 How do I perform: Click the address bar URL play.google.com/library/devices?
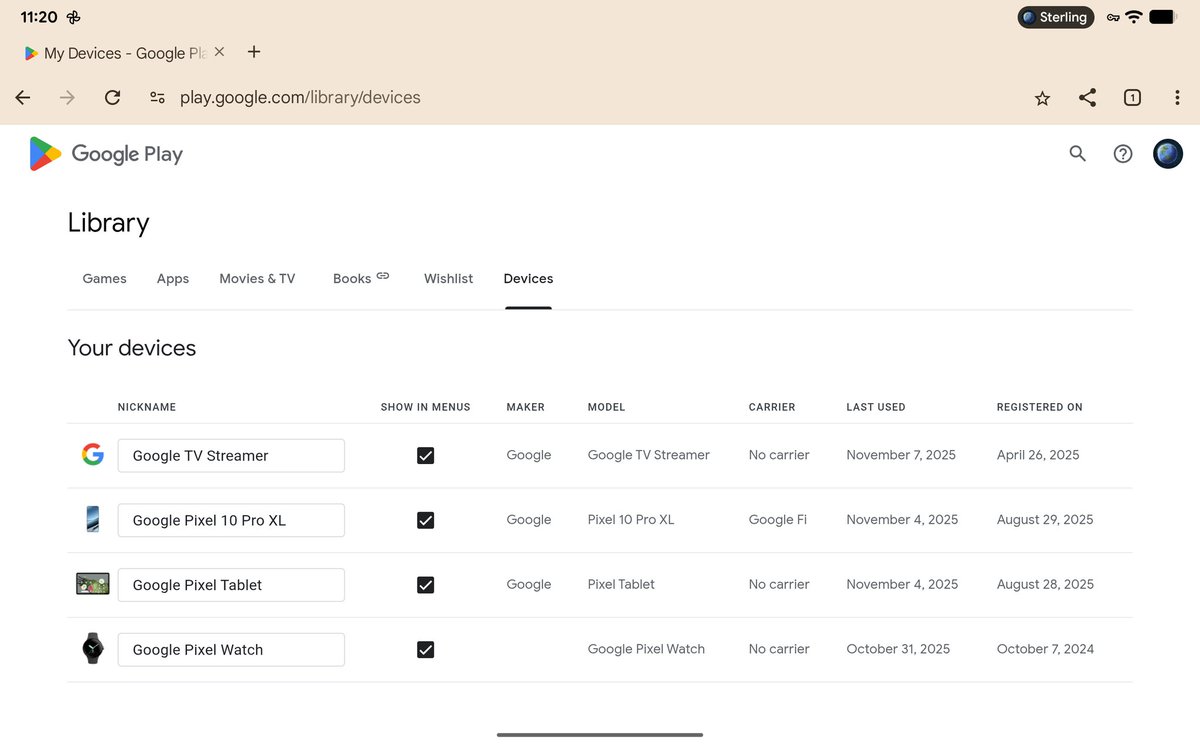pyautogui.click(x=300, y=97)
